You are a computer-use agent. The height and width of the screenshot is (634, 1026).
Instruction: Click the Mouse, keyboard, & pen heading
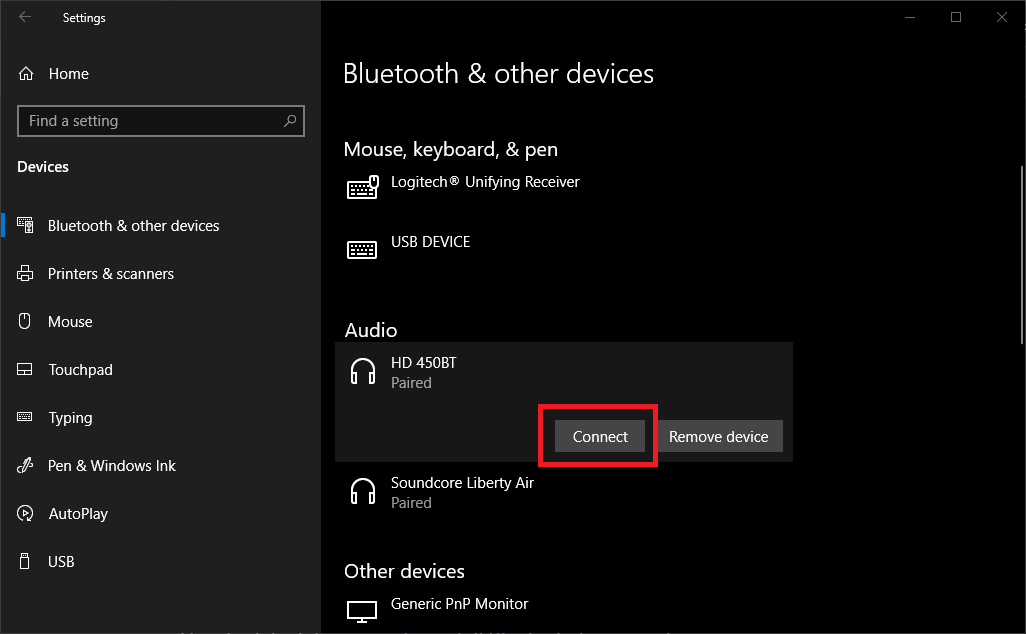point(451,150)
